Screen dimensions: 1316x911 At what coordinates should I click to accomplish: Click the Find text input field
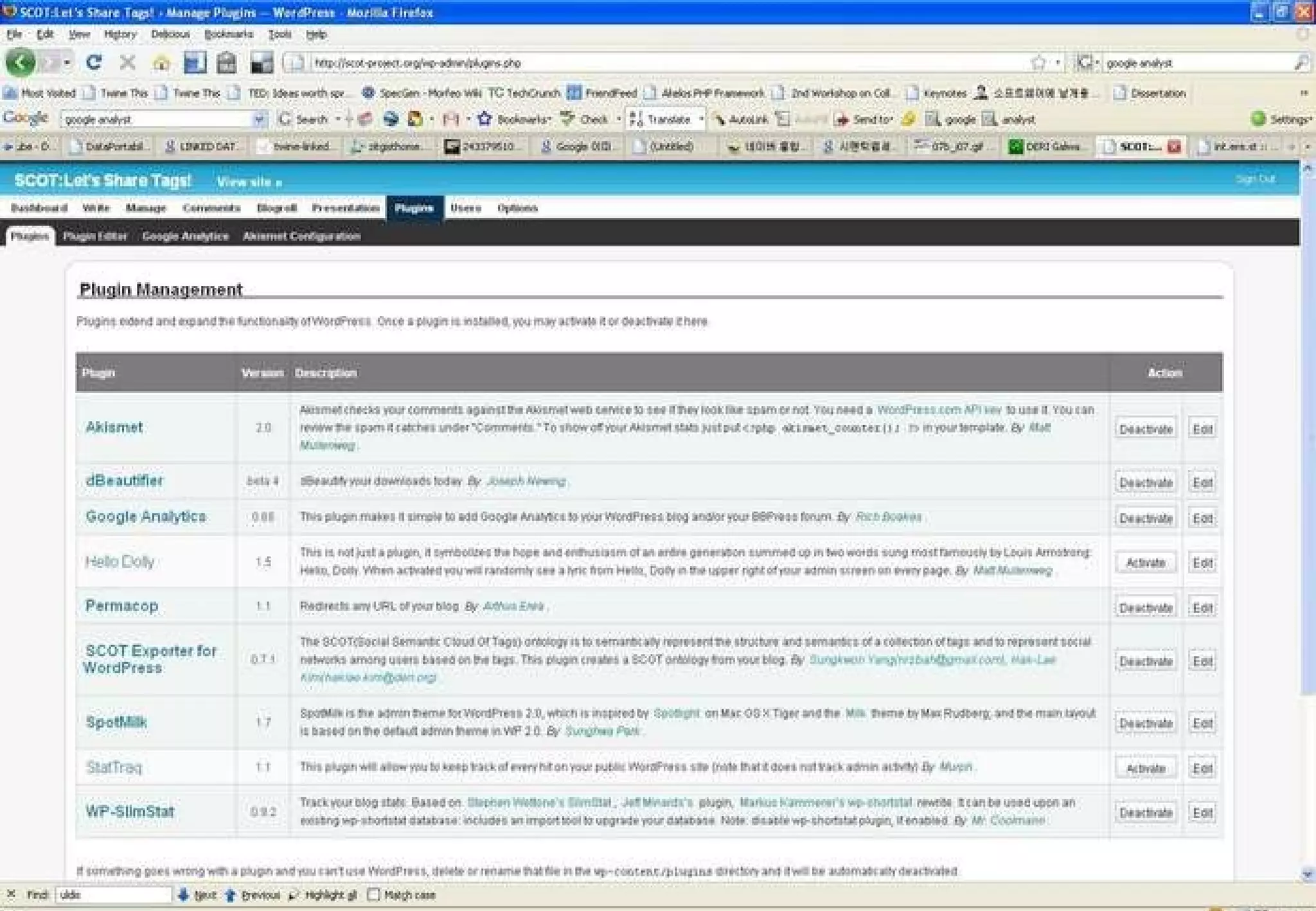click(113, 895)
